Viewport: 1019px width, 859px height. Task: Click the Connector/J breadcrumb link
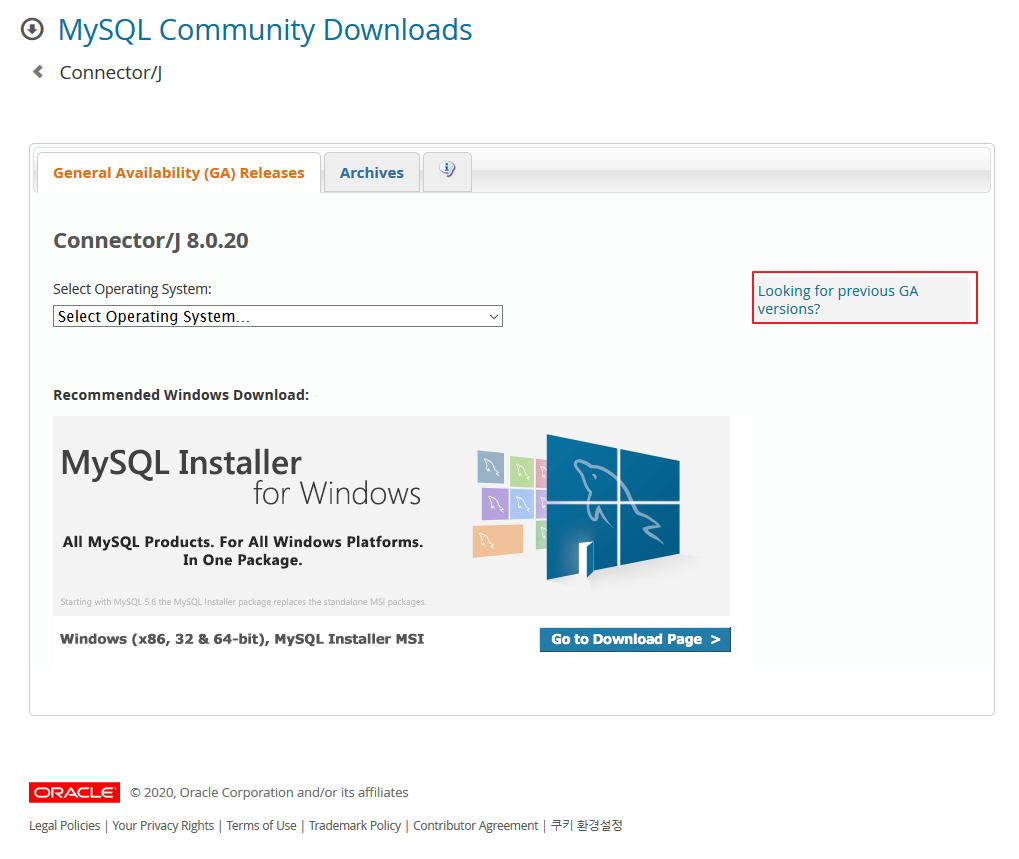coord(110,71)
